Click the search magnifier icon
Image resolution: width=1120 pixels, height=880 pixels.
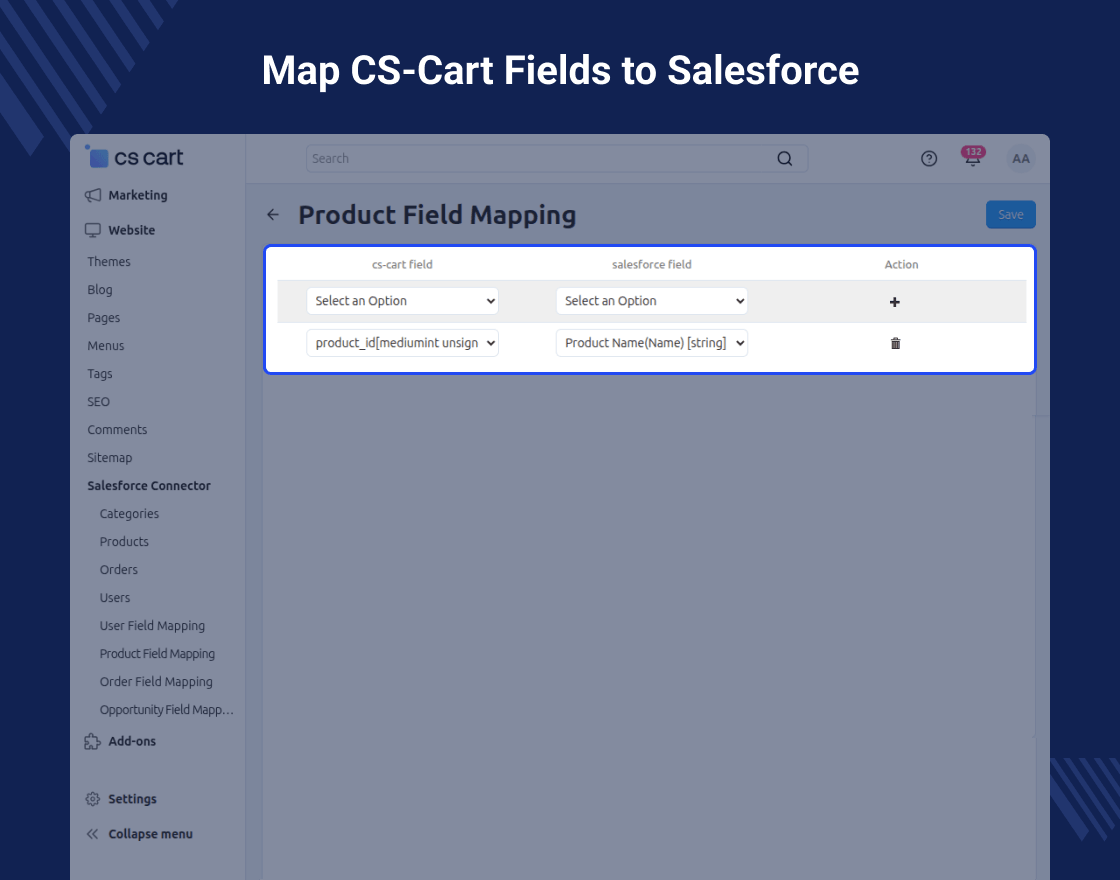(784, 159)
